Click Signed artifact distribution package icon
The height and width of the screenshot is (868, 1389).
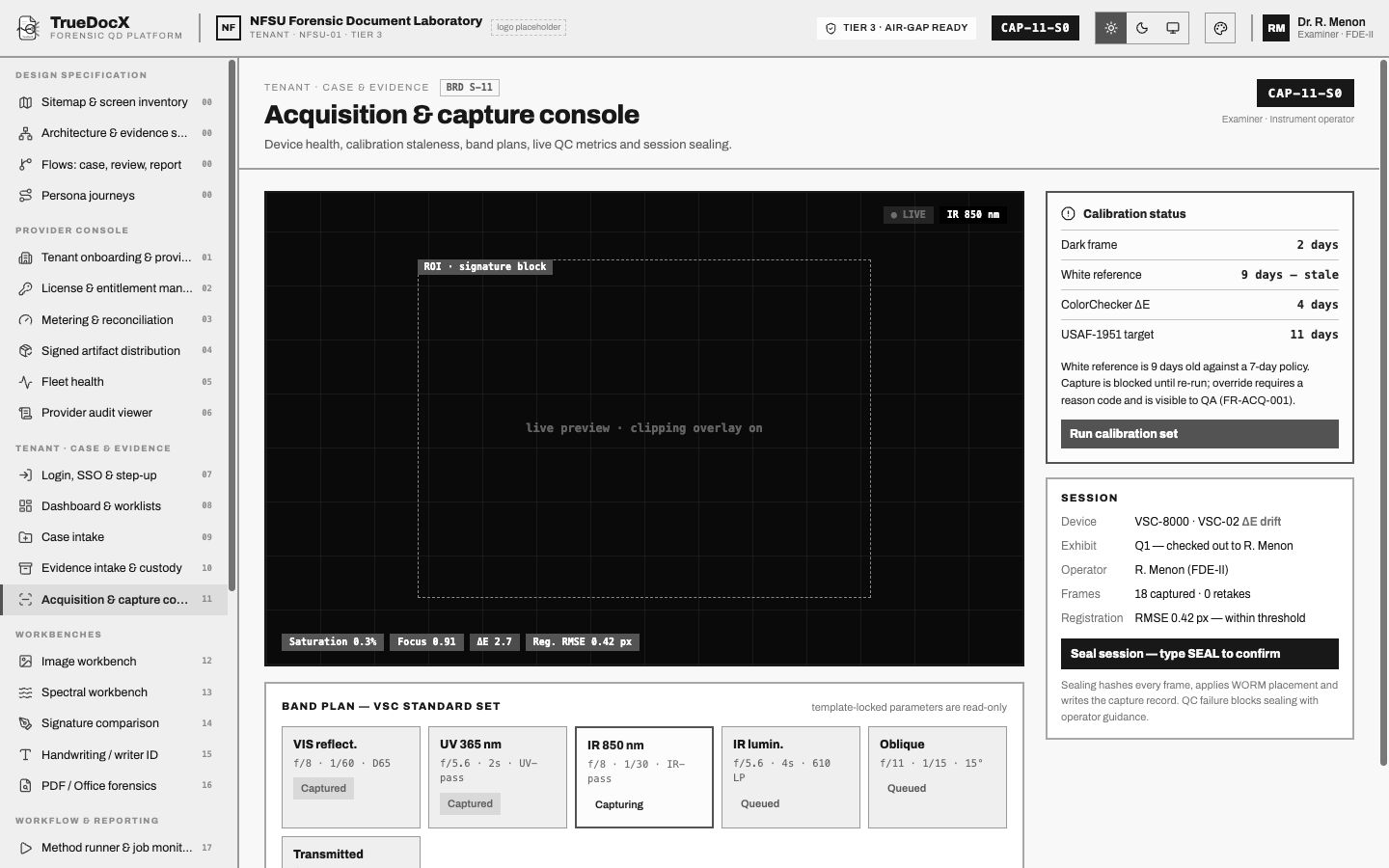click(26, 351)
